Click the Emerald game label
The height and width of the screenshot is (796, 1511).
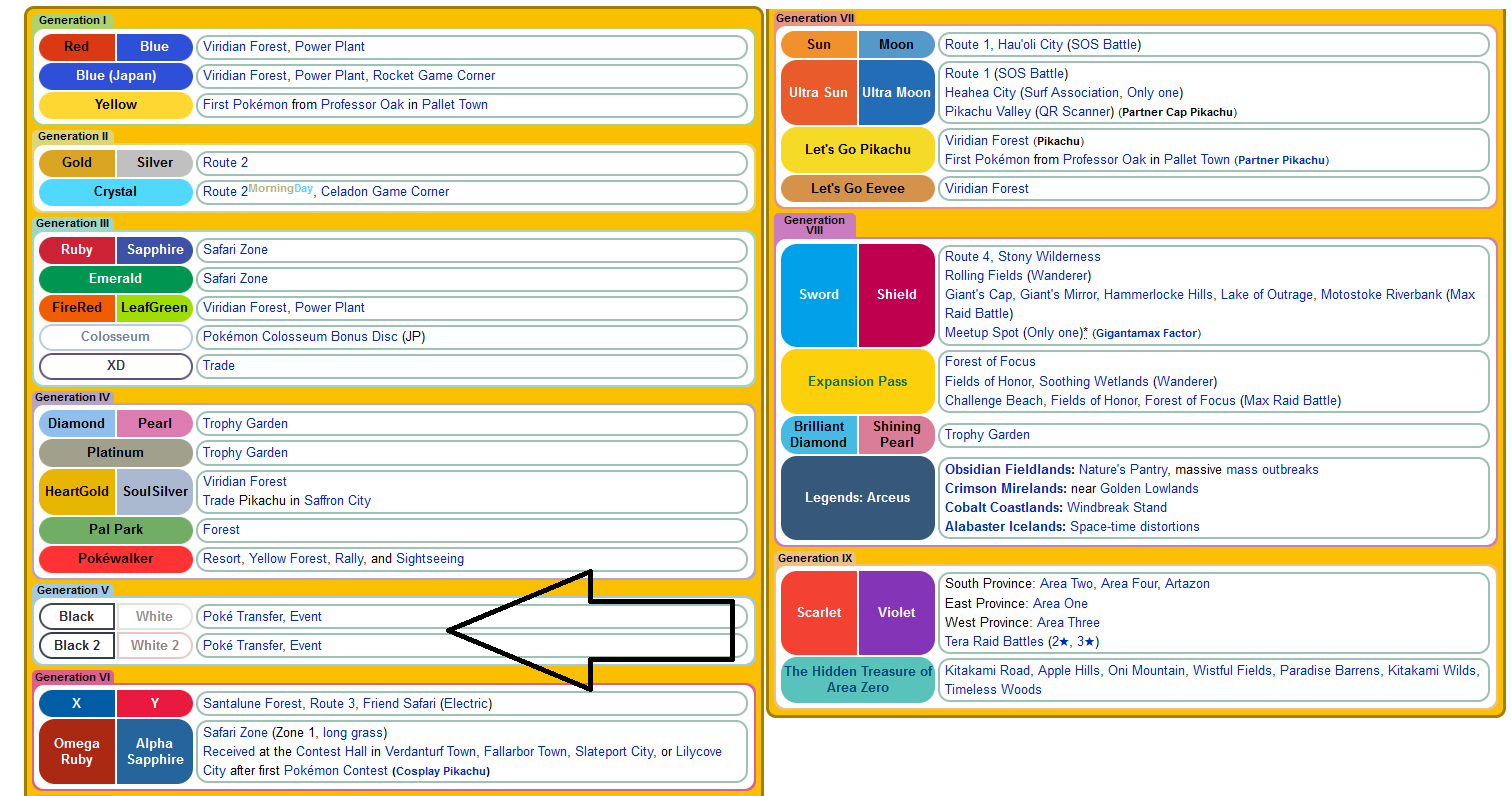(x=116, y=279)
